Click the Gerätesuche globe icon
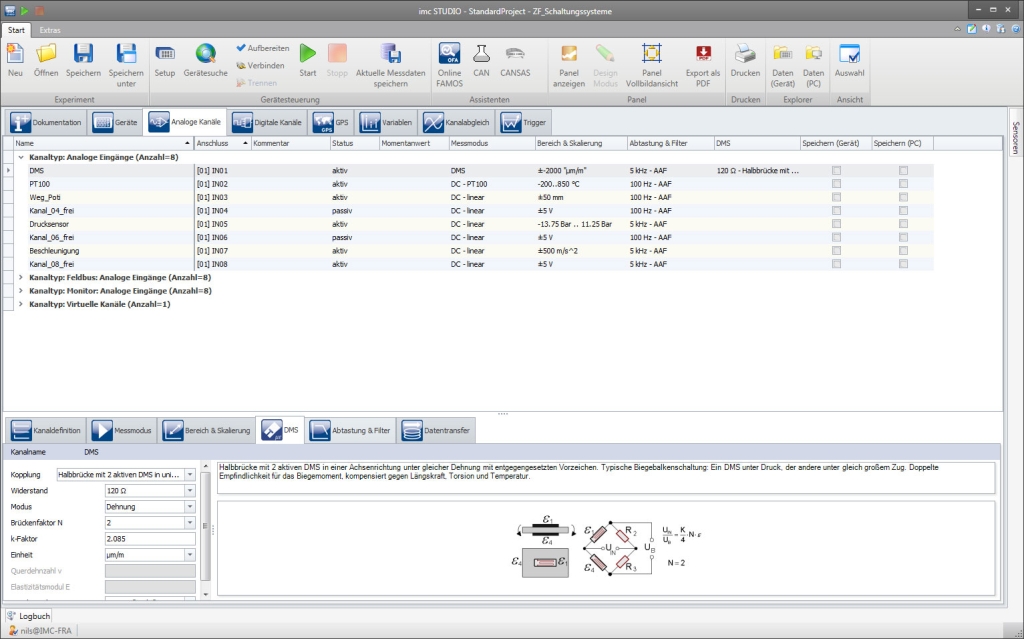Viewport: 1024px width, 639px height. (205, 54)
